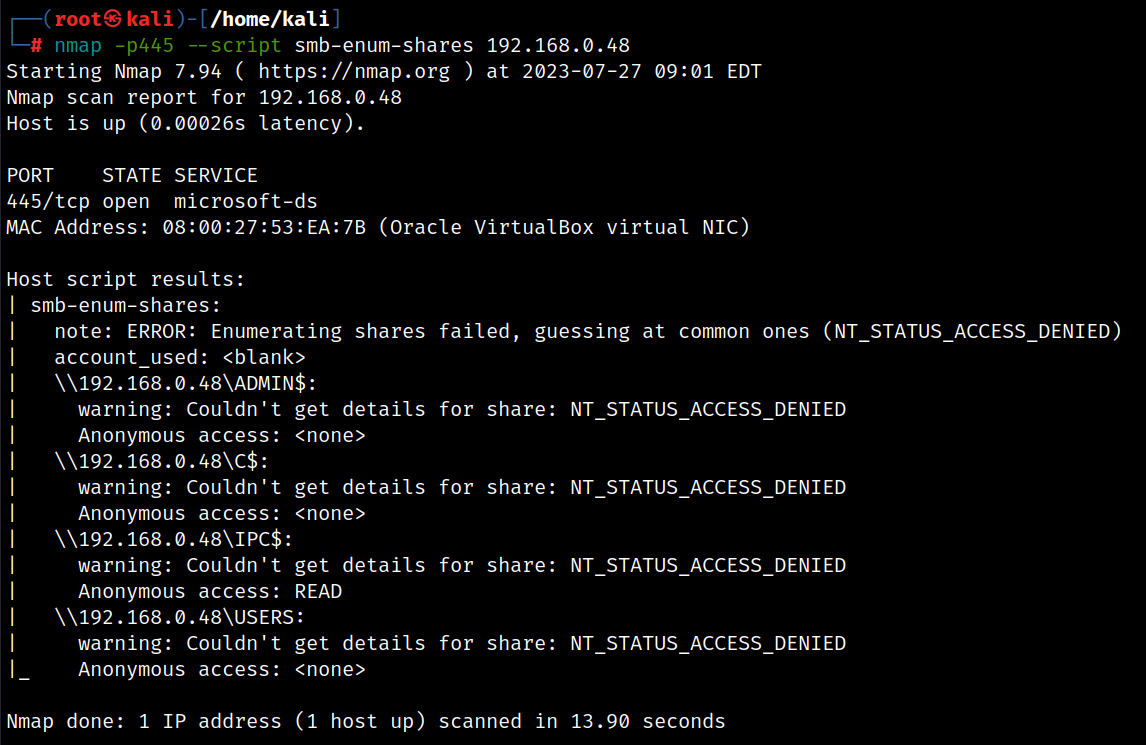Screen dimensions: 1146x745
Task: Click the red hash prompt symbol
Action: (x=36, y=45)
